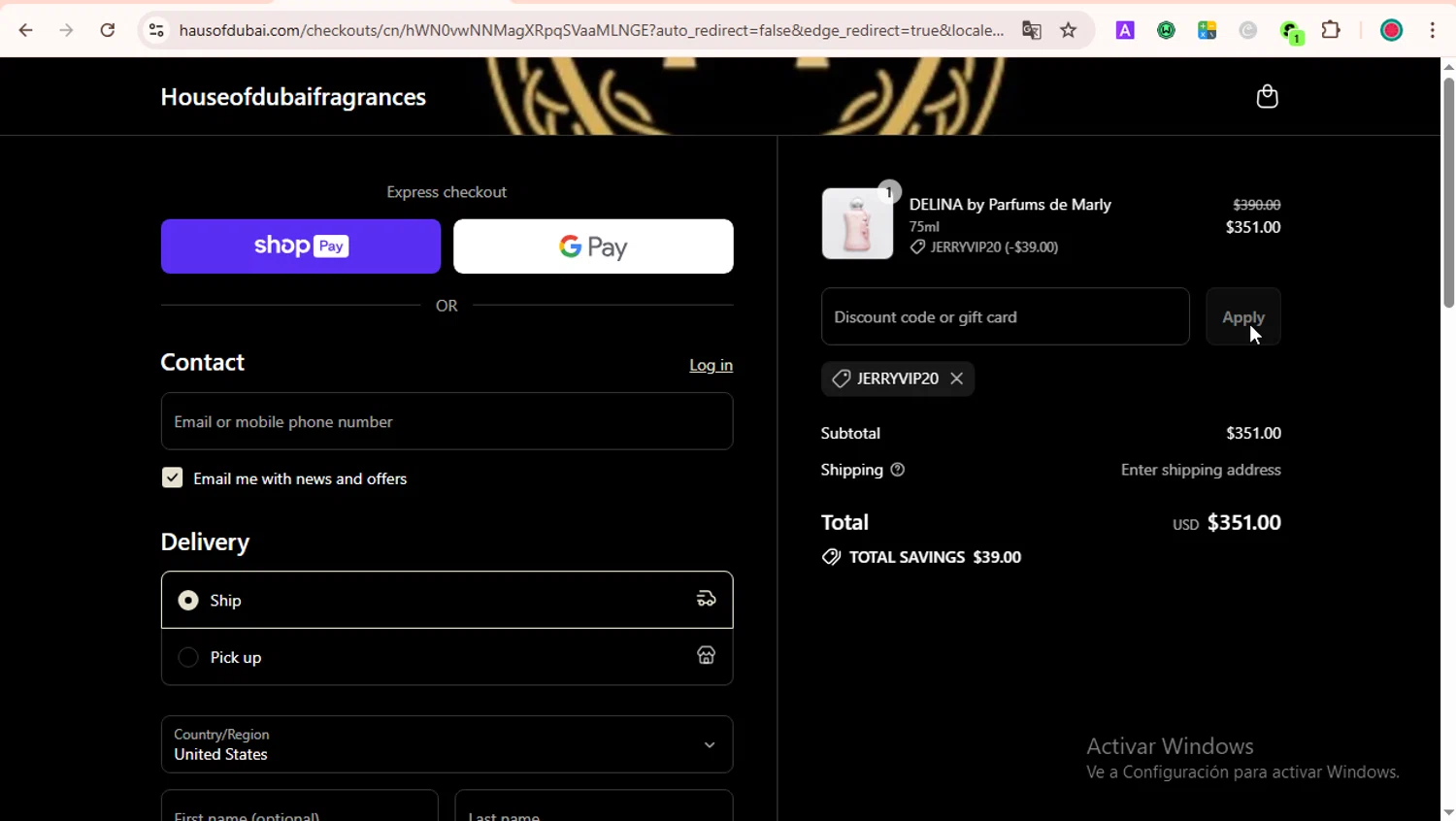Go back to the previous page
This screenshot has width=1456, height=821.
26,30
